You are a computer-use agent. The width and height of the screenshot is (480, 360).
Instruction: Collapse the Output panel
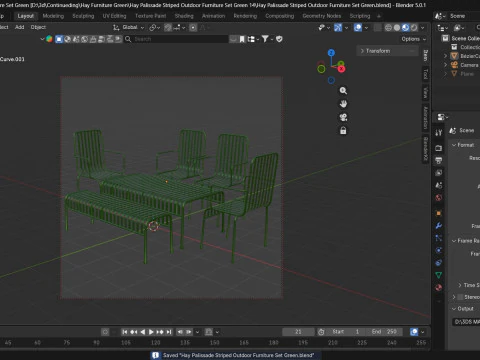point(463,309)
